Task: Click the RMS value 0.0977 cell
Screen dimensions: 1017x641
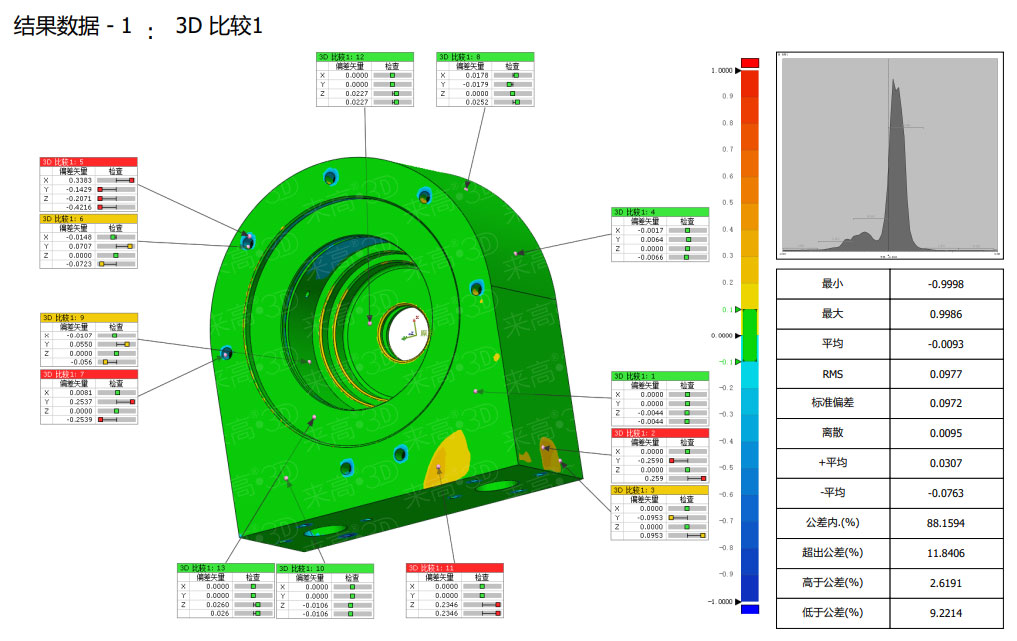Action: 945,373
